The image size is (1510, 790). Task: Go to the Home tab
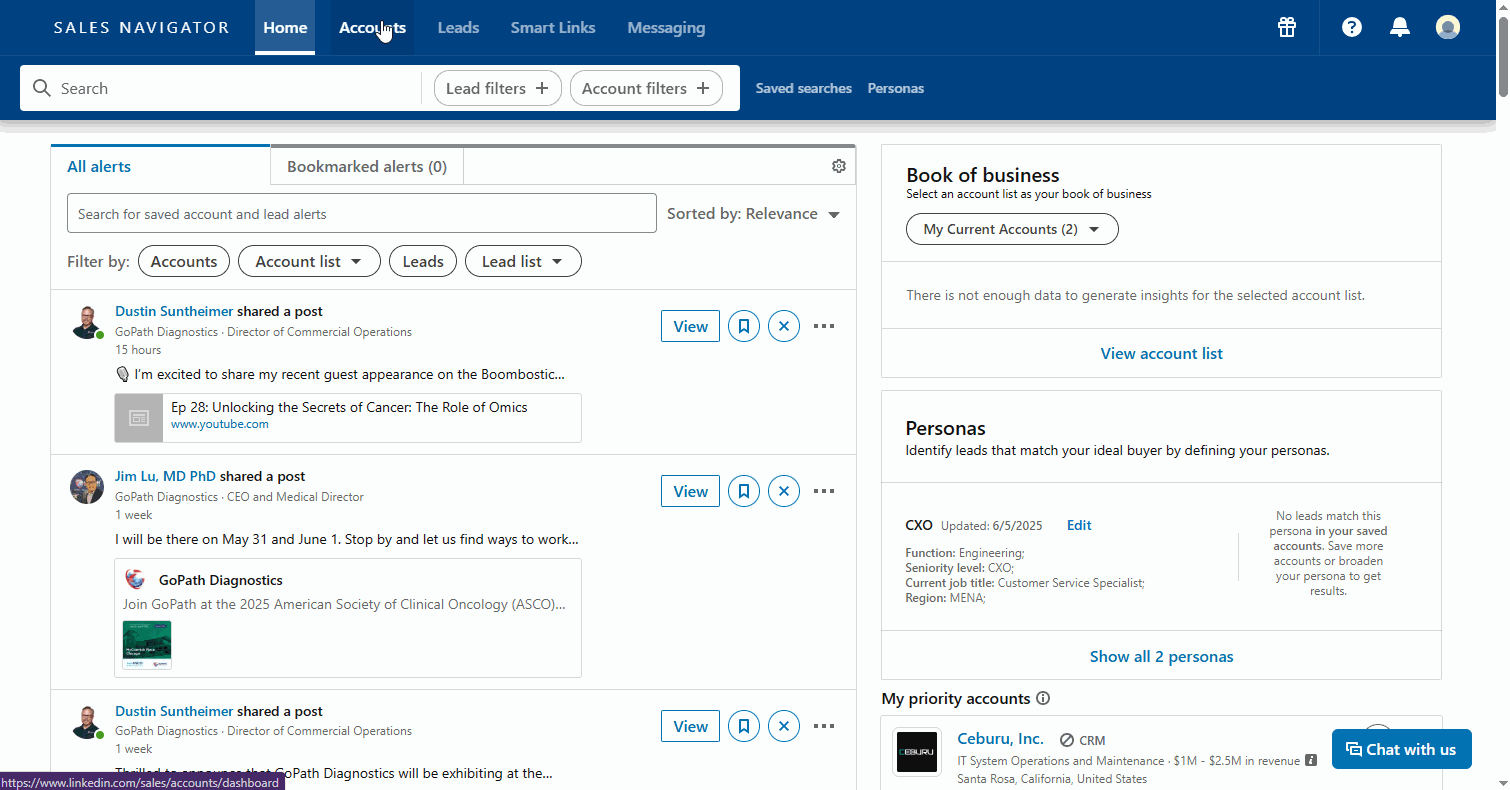pos(285,28)
